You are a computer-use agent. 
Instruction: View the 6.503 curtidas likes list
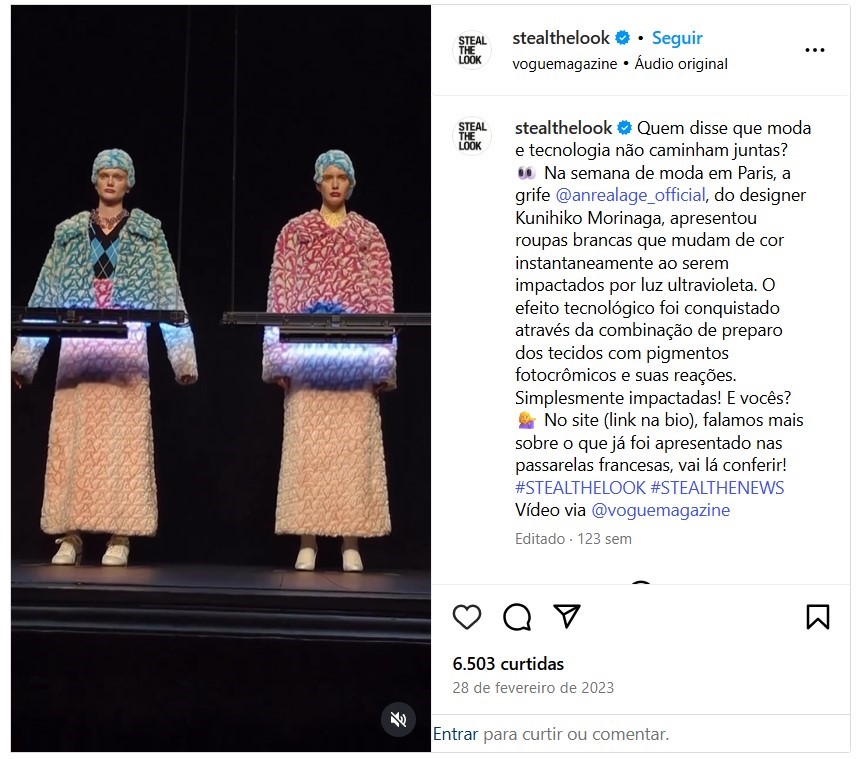coord(508,664)
